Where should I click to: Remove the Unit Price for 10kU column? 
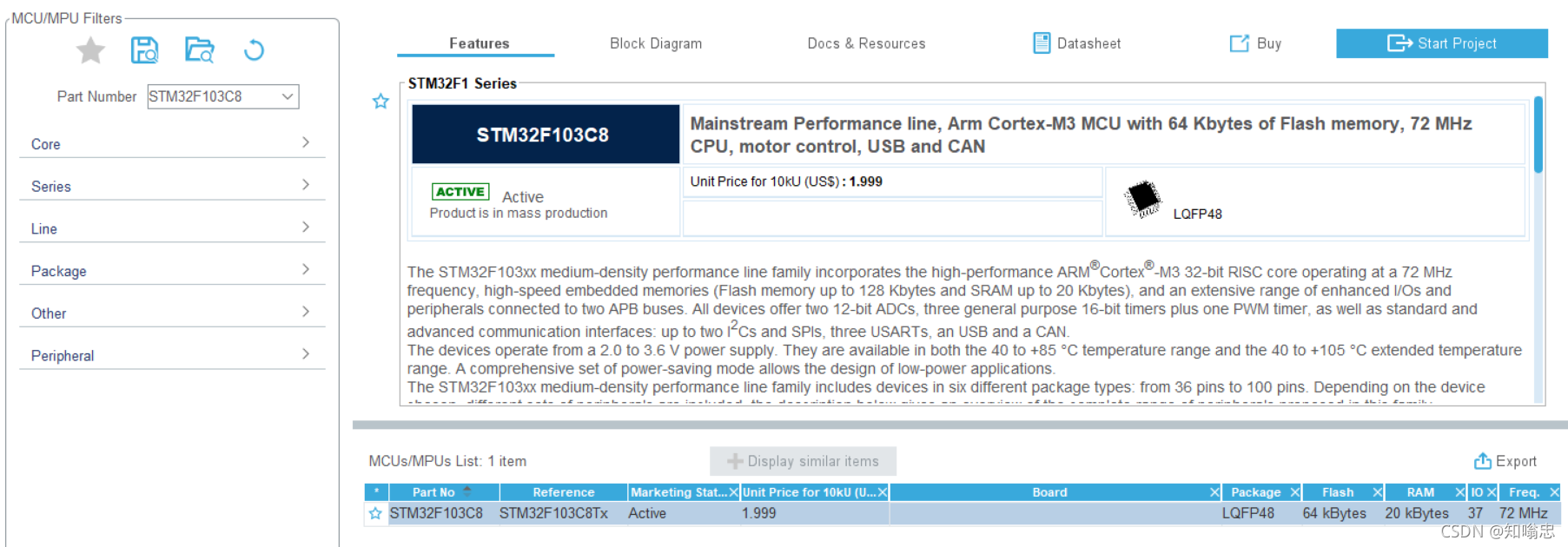pyautogui.click(x=883, y=492)
